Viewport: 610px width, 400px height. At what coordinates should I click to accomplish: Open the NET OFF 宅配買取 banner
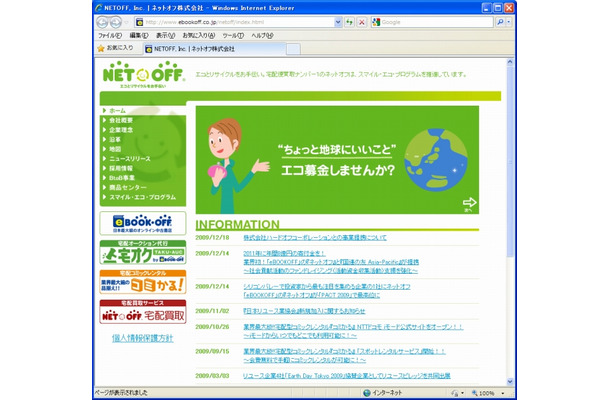click(x=143, y=312)
